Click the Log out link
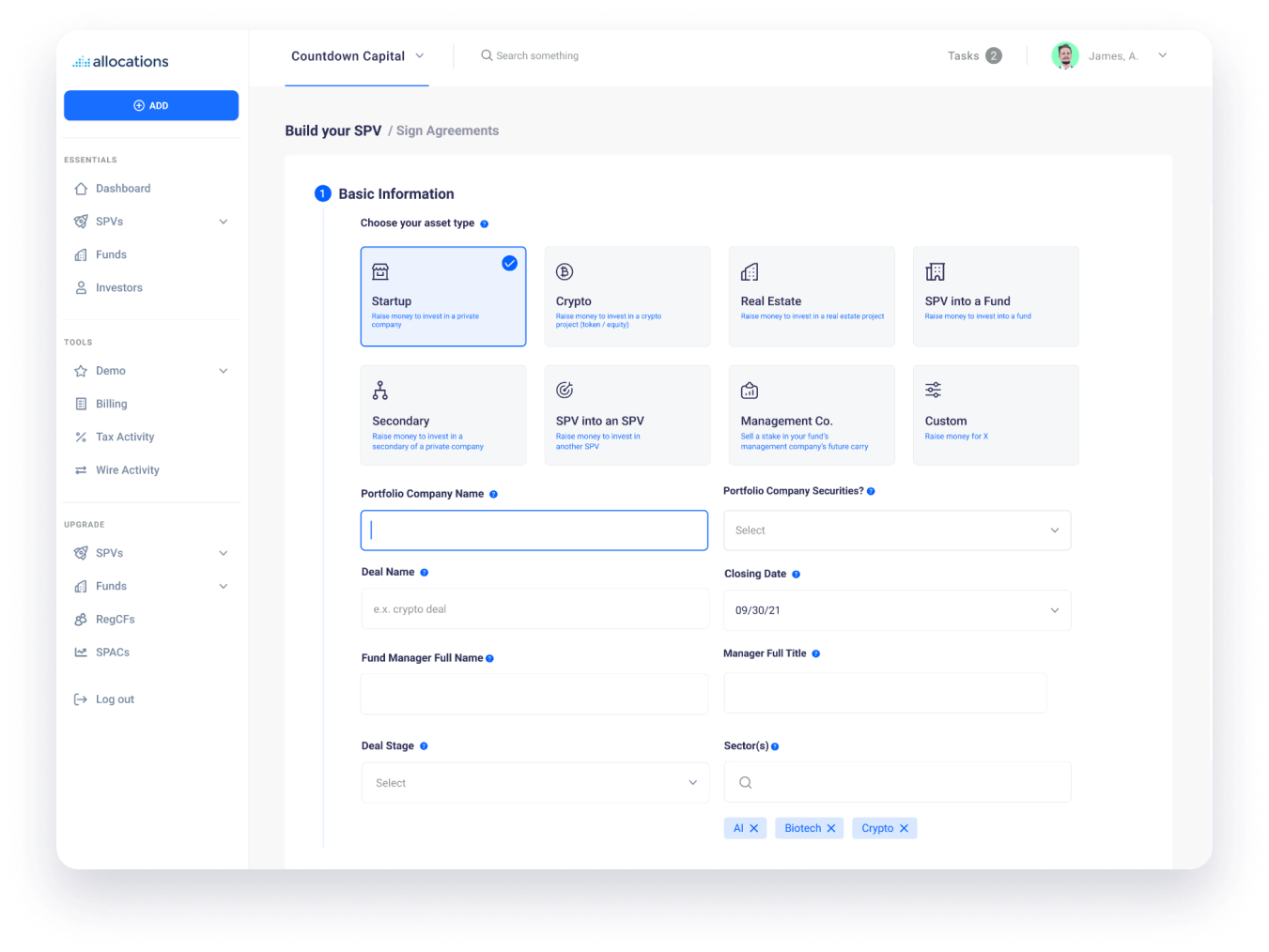 pyautogui.click(x=114, y=699)
